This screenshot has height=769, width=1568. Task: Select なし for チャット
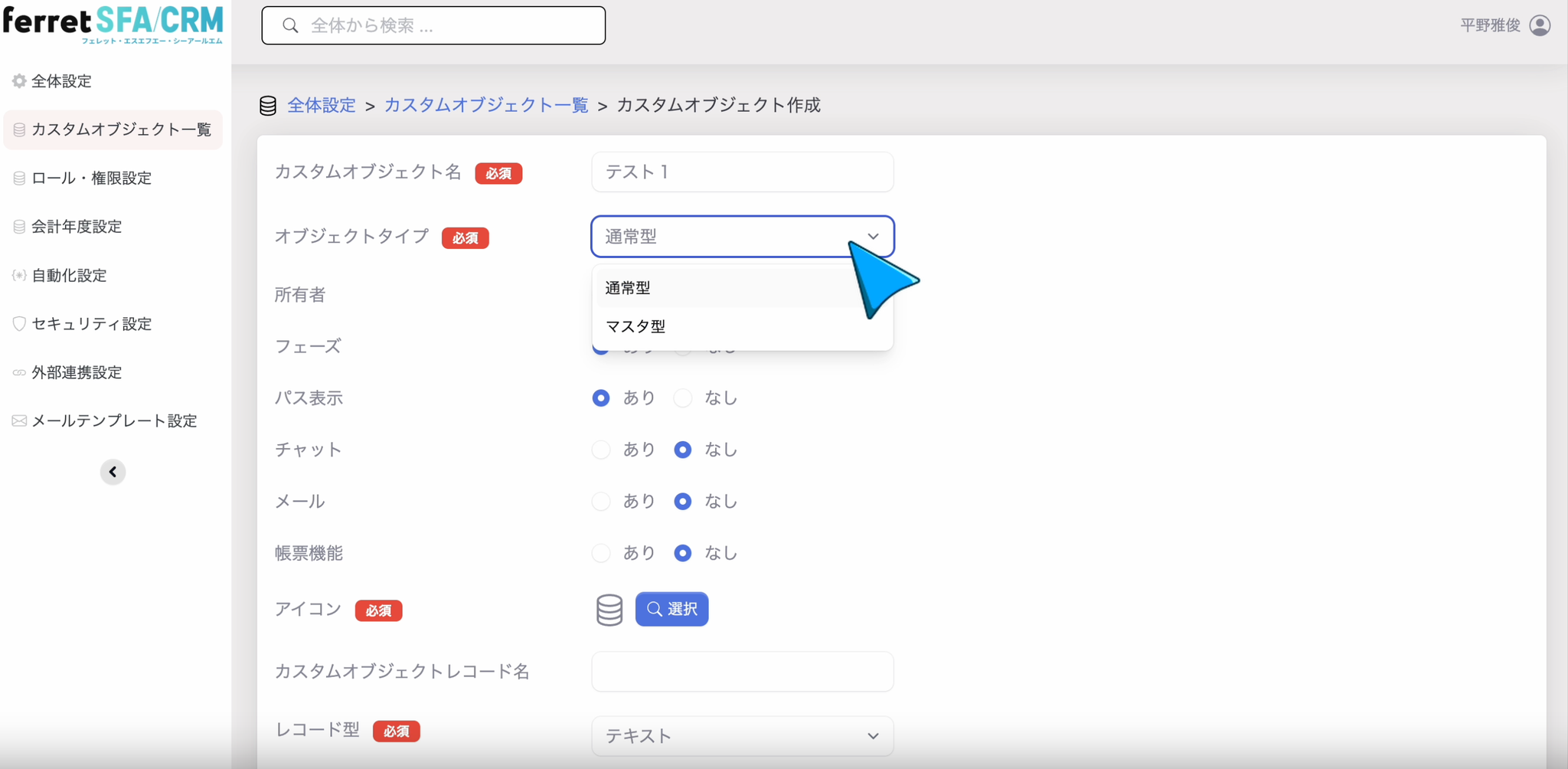(683, 450)
